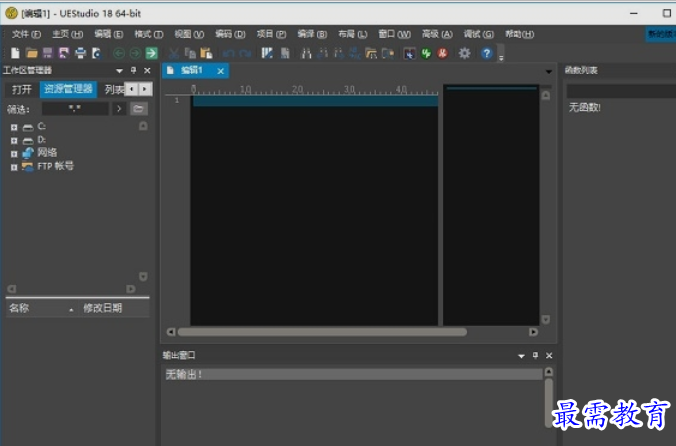Image resolution: width=676 pixels, height=446 pixels.
Task: Click the red UE icon
Action: [x=443, y=53]
